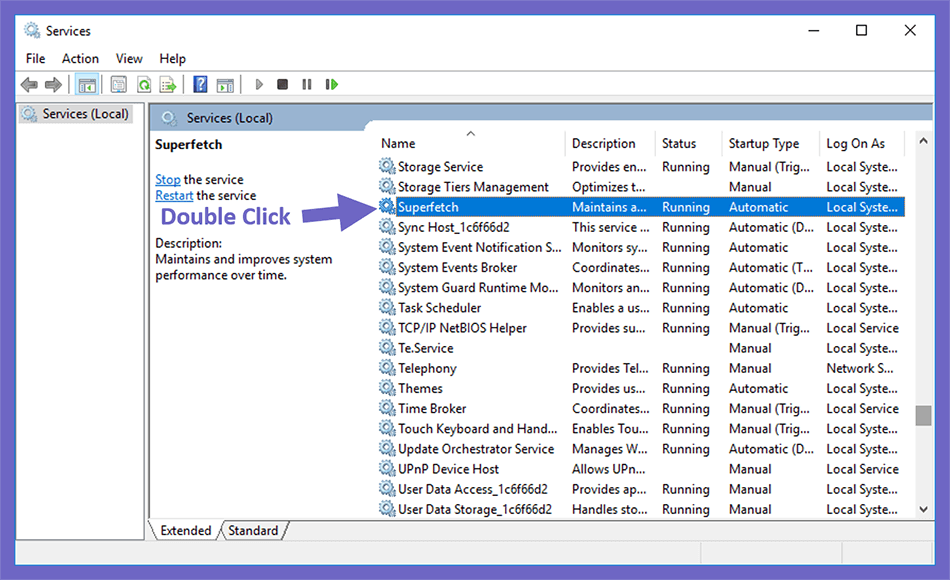Click Running status of Task Scheduler row
The width and height of the screenshot is (950, 580).
coord(685,308)
